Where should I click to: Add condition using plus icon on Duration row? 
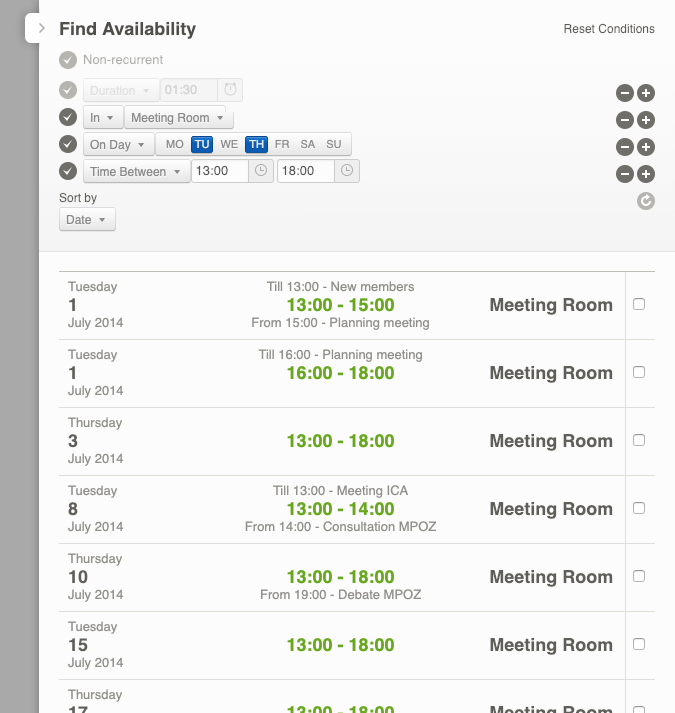pyautogui.click(x=646, y=93)
